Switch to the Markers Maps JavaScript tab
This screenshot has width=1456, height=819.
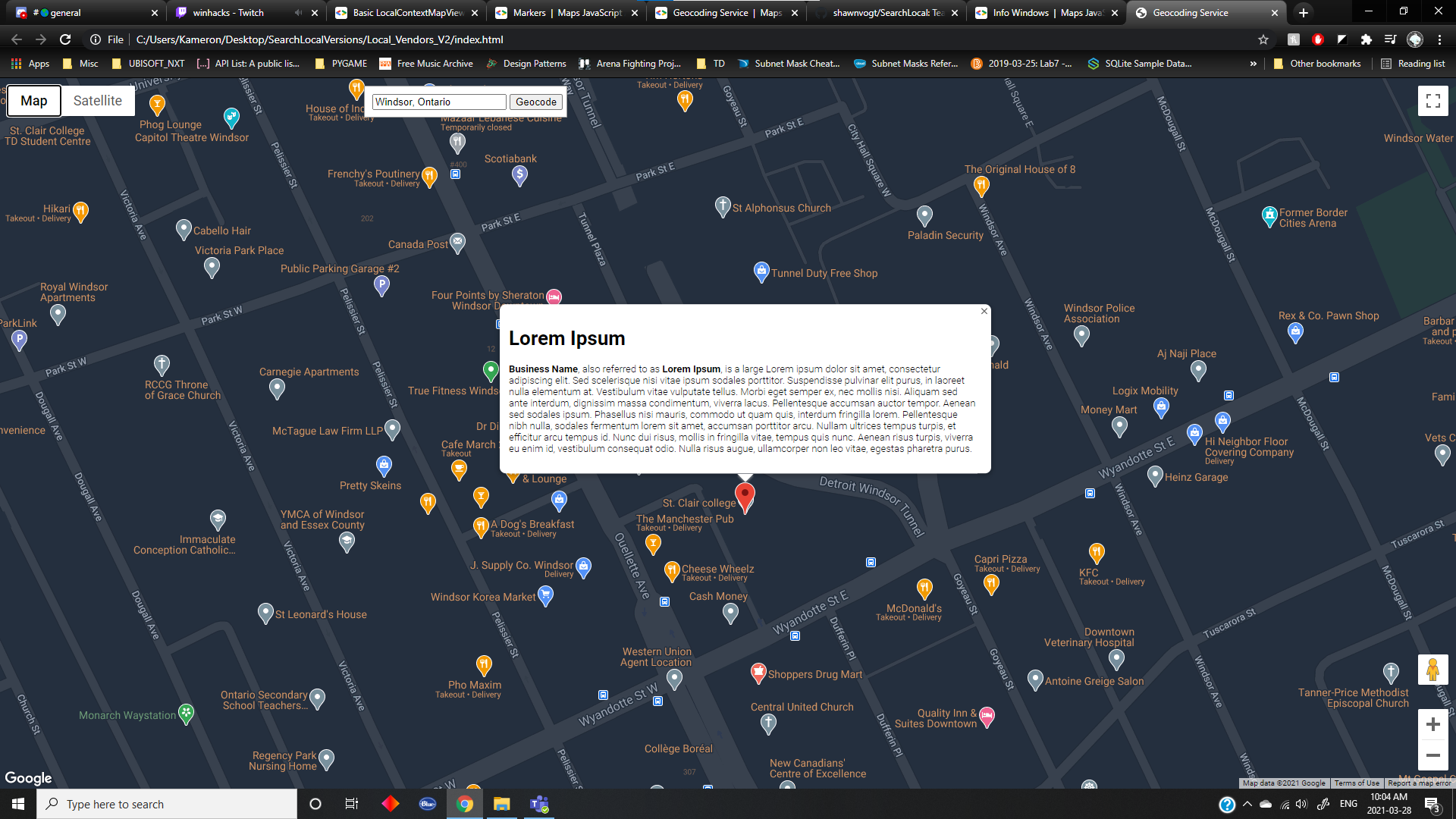pos(557,13)
